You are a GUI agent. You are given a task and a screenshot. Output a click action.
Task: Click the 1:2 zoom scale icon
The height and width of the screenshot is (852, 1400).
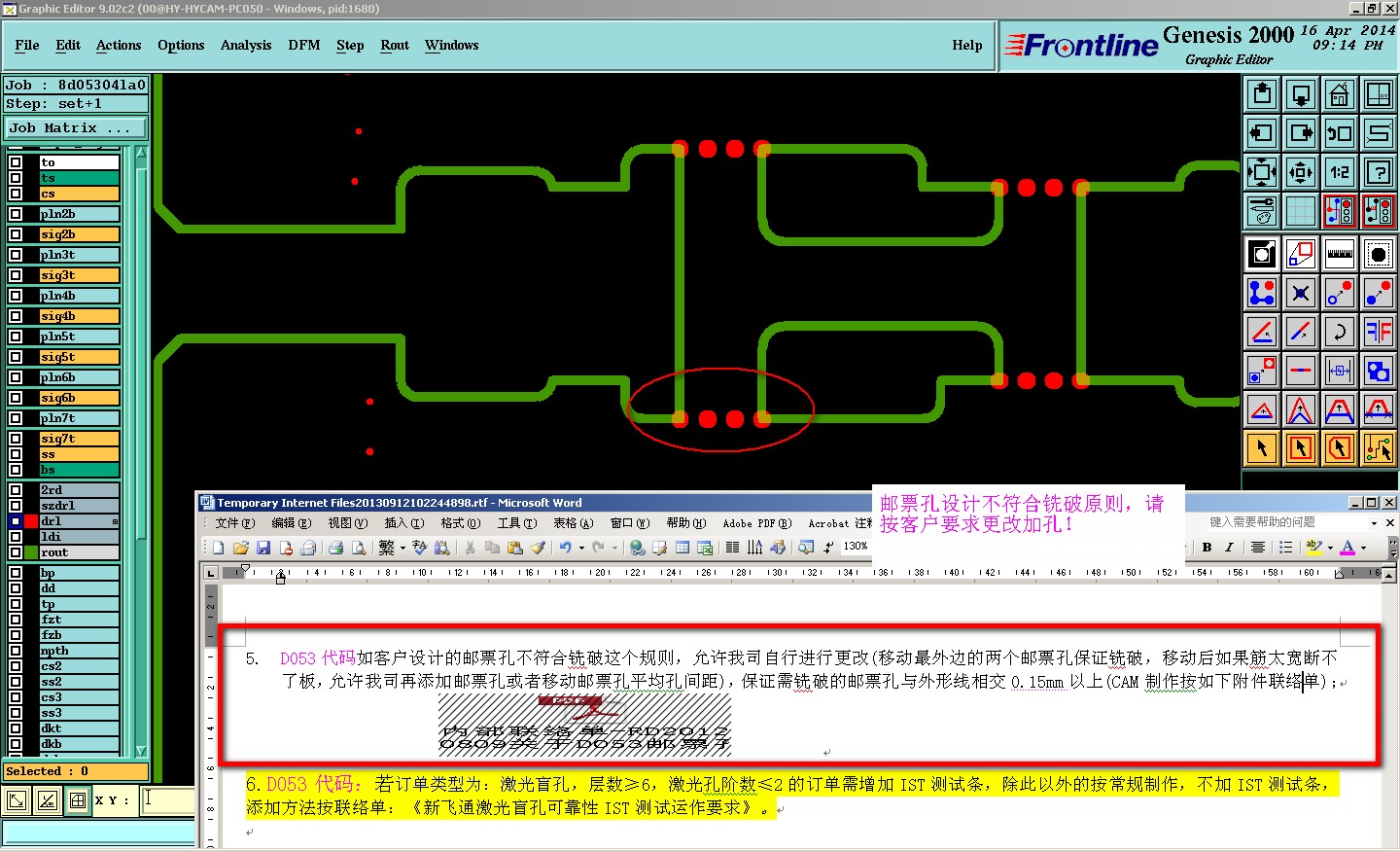[x=1340, y=172]
